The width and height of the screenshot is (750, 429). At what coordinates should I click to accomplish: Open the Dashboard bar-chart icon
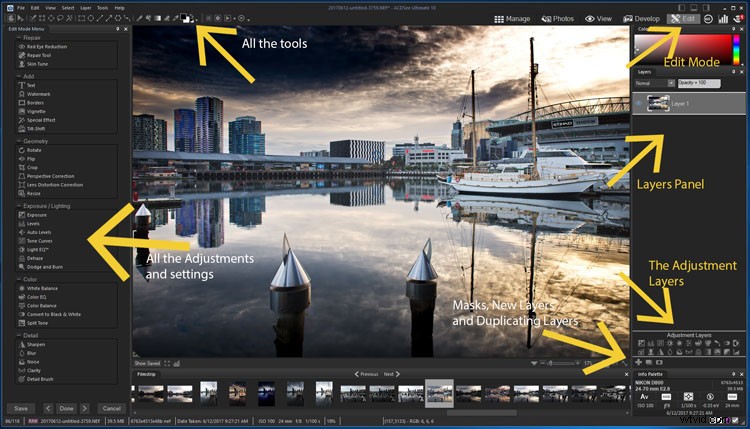(723, 19)
